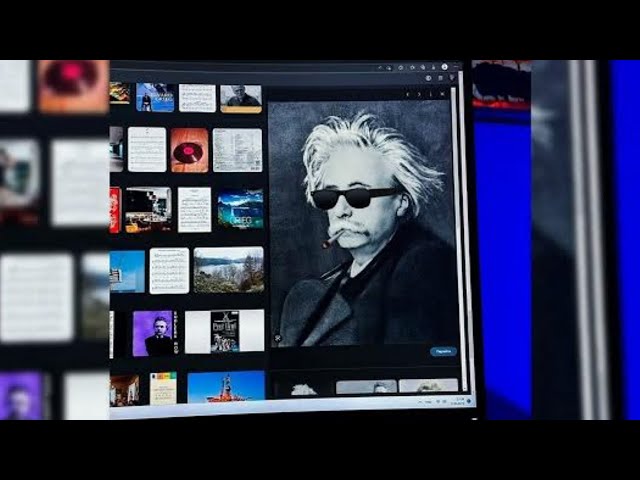Open the rightmost related image below preview
This screenshot has height=480, width=640.
[428, 385]
